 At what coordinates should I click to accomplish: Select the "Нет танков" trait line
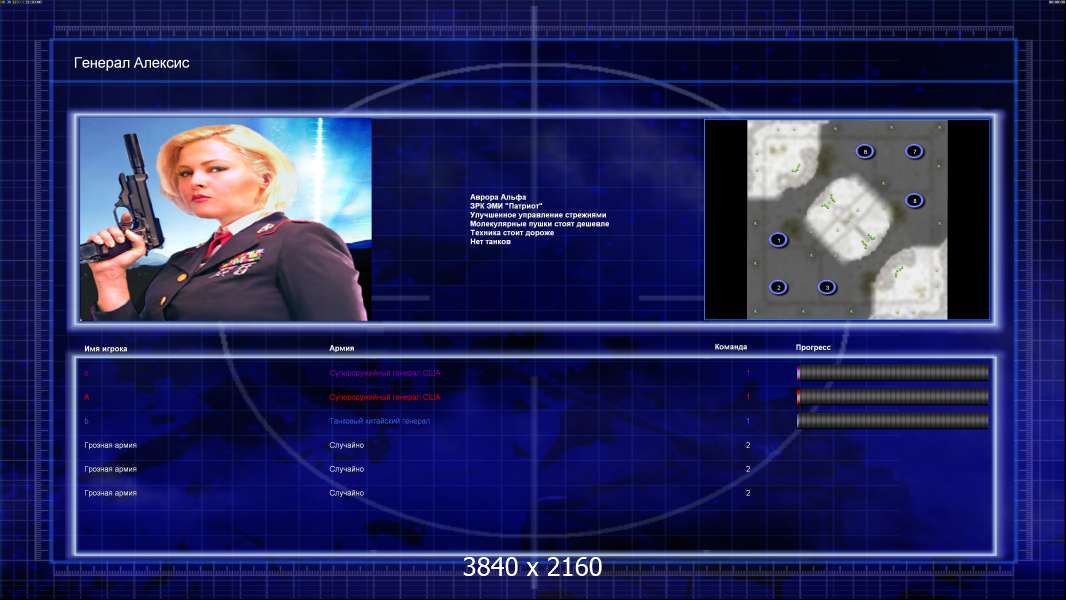490,241
